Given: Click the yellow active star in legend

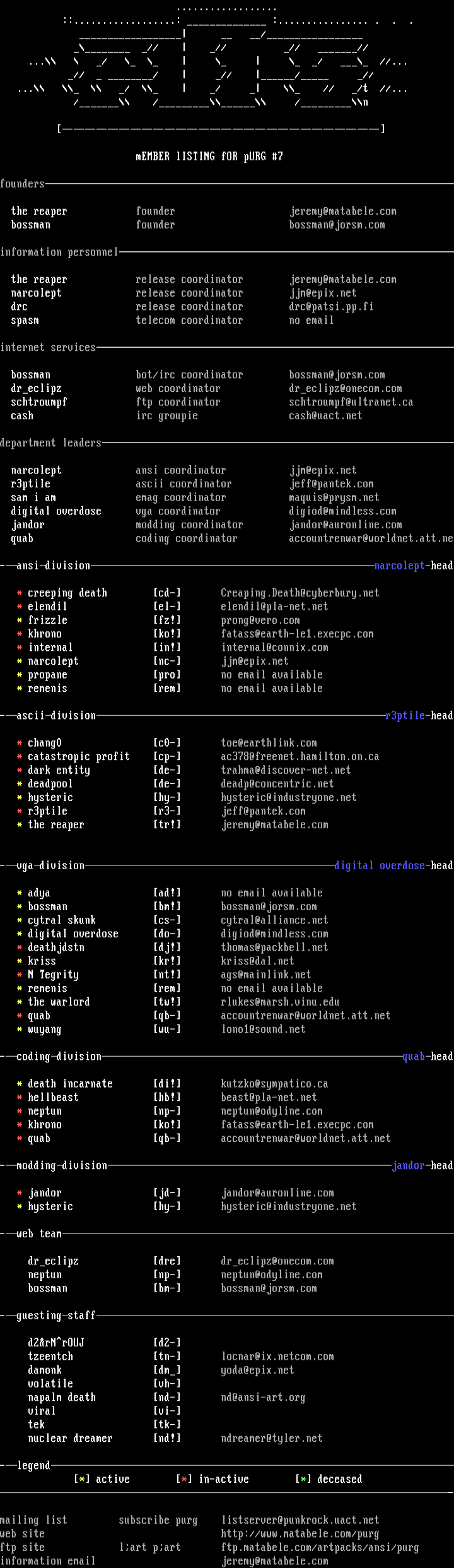Looking at the screenshot, I should pyautogui.click(x=82, y=1480).
